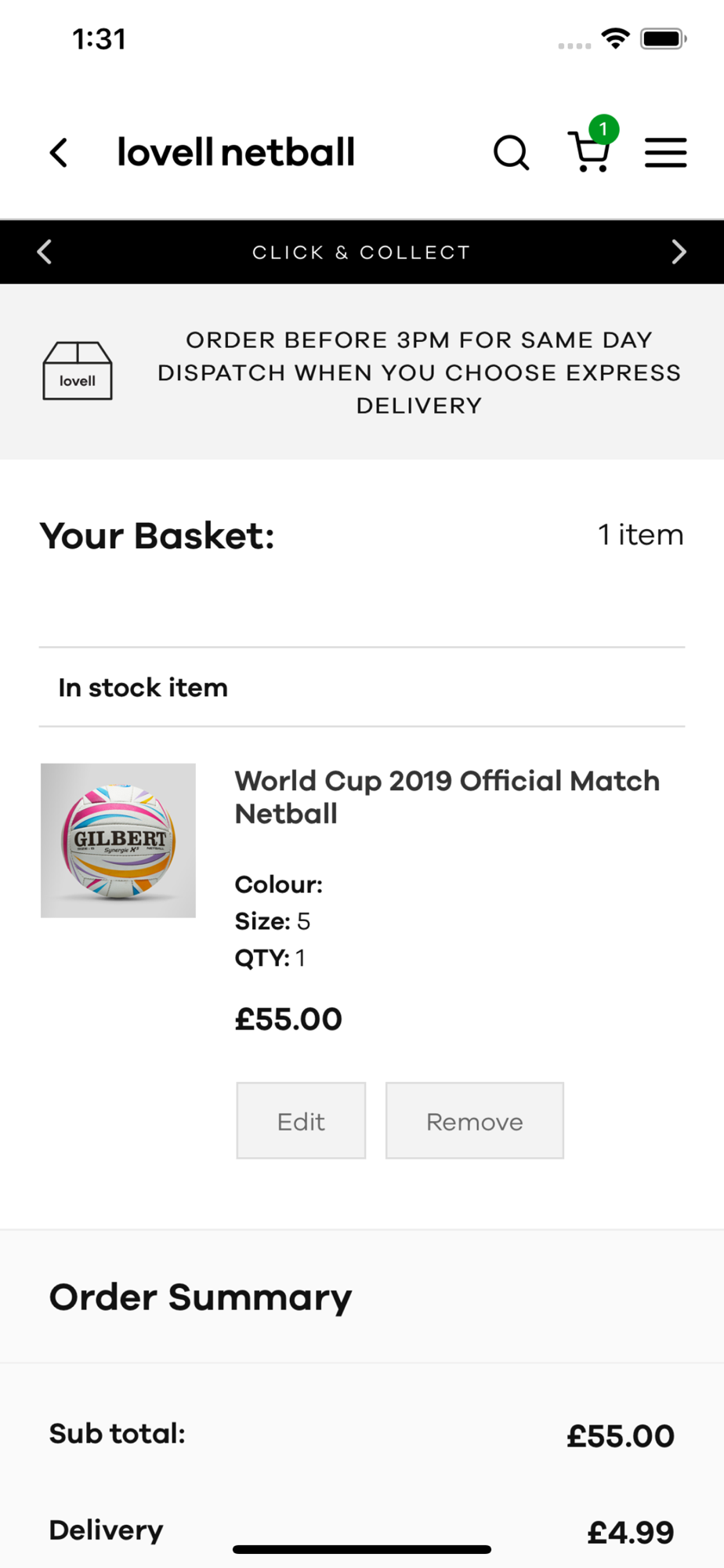Open the shopping cart icon
Screen dimensions: 724x1568
pos(588,153)
